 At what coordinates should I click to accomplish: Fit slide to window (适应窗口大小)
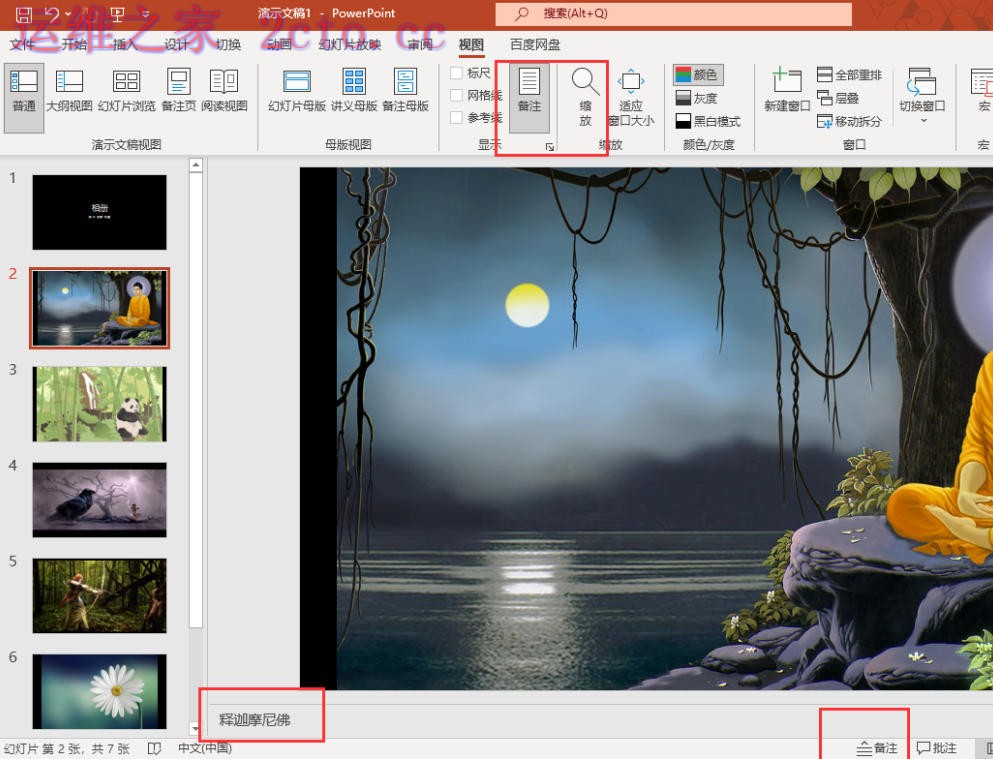tap(631, 96)
